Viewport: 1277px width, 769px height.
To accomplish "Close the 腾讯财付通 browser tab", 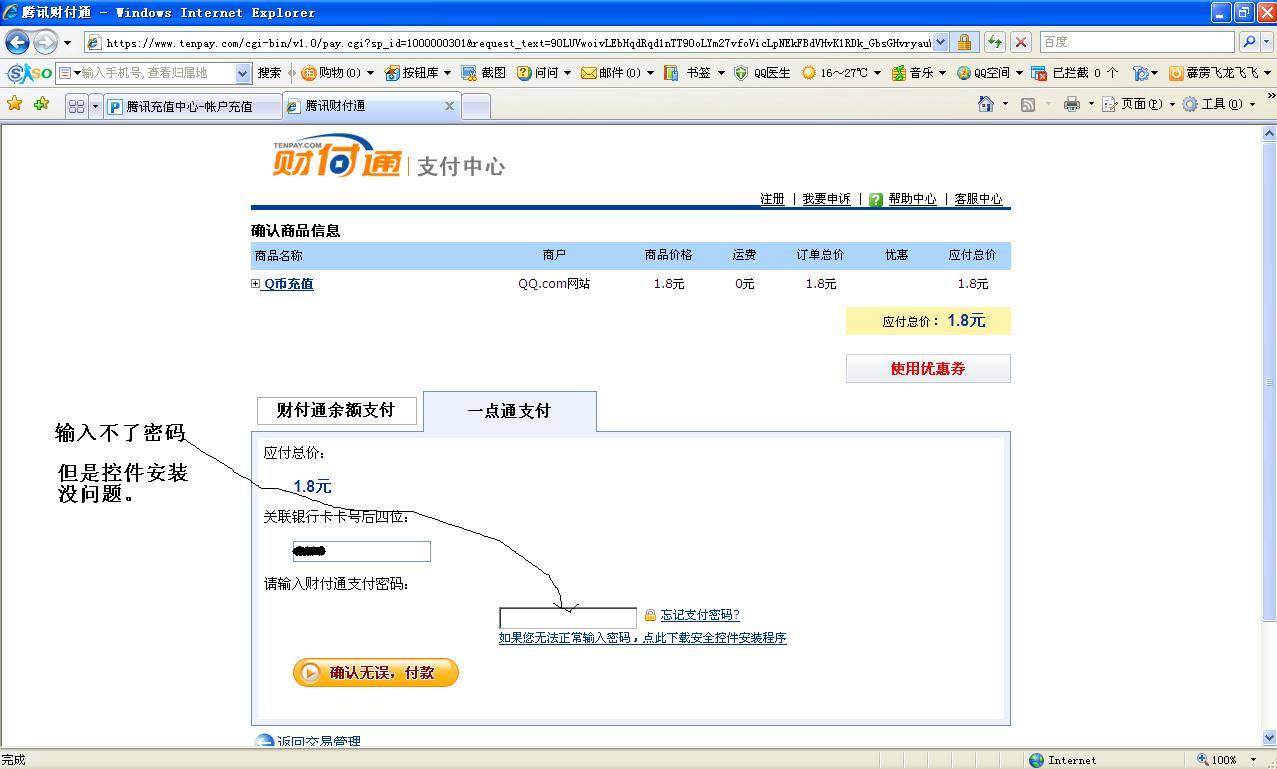I will tap(449, 106).
